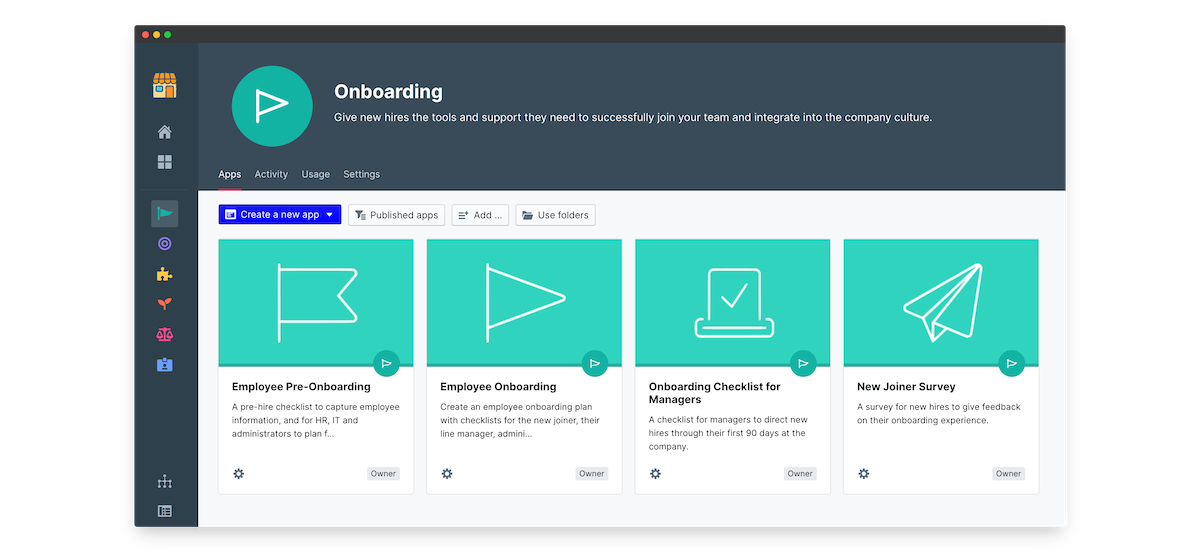Click flag badge on Employee Pre-Onboarding card
Screen dimensions: 1200x552
point(387,363)
